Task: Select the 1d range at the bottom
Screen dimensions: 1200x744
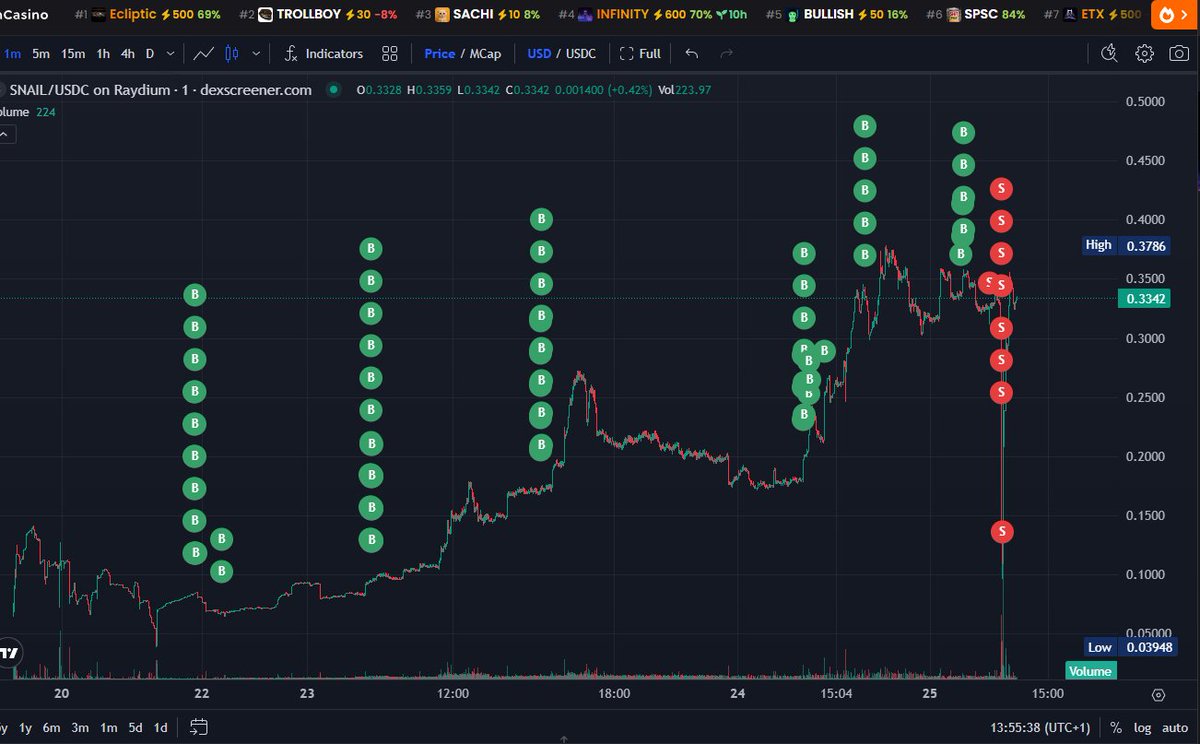Action: 160,728
